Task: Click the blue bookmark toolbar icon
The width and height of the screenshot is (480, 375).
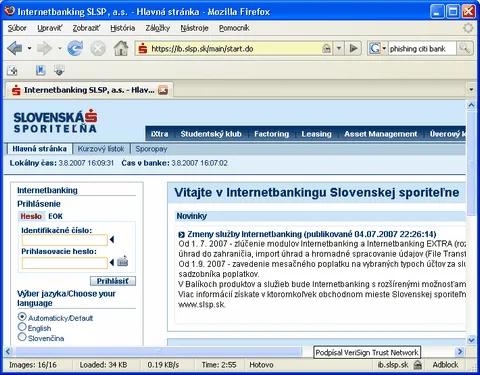Action: (41, 70)
